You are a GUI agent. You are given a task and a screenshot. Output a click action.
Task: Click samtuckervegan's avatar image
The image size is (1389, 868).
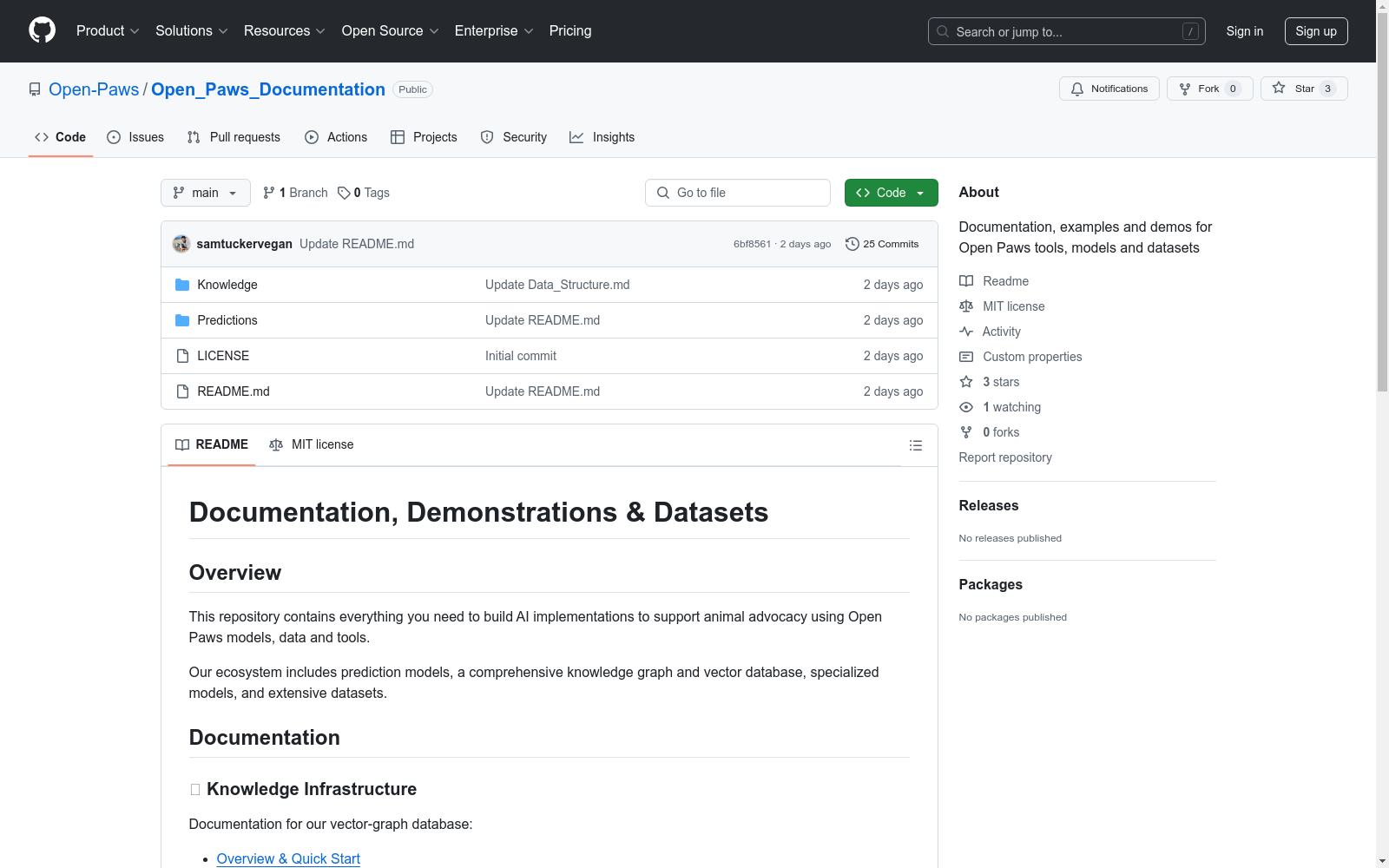181,244
